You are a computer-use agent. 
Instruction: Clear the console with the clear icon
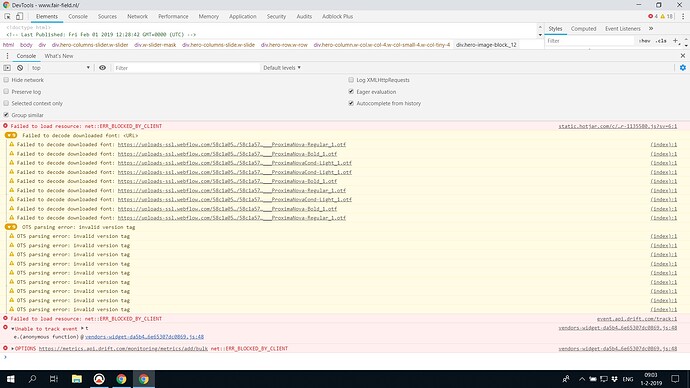click(x=20, y=68)
